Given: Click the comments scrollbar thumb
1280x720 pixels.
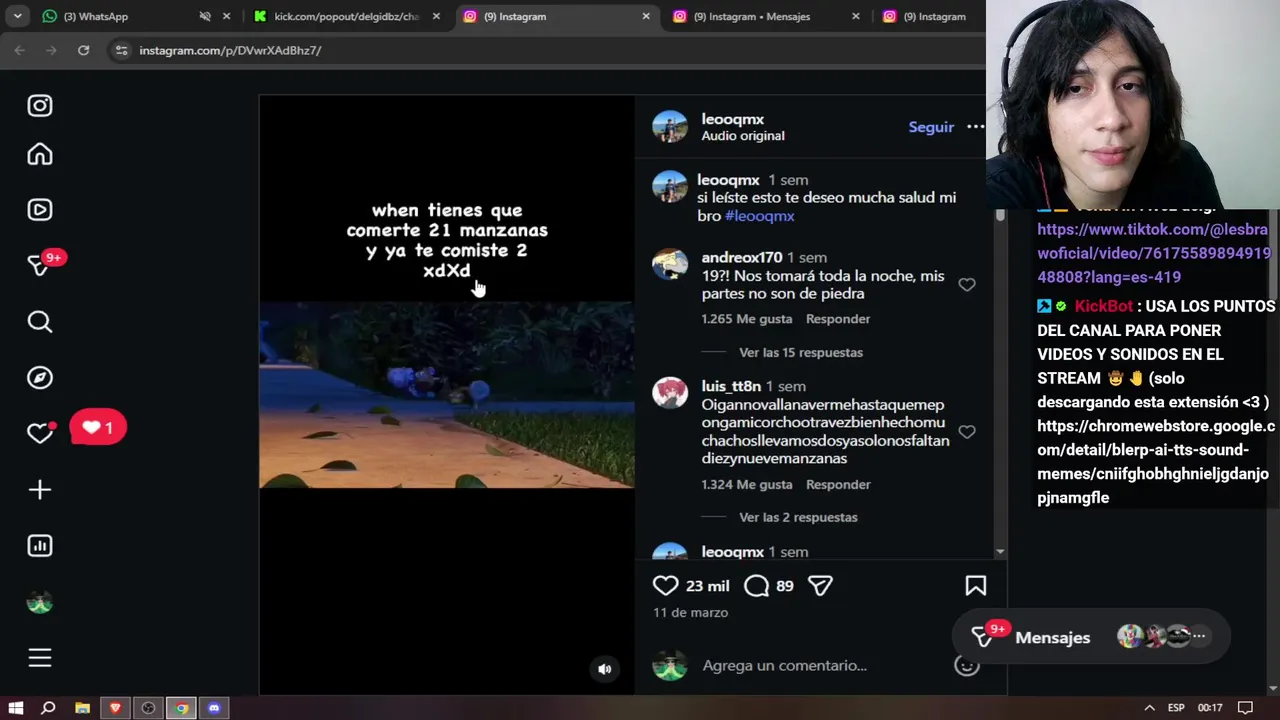Looking at the screenshot, I should pyautogui.click(x=1000, y=215).
